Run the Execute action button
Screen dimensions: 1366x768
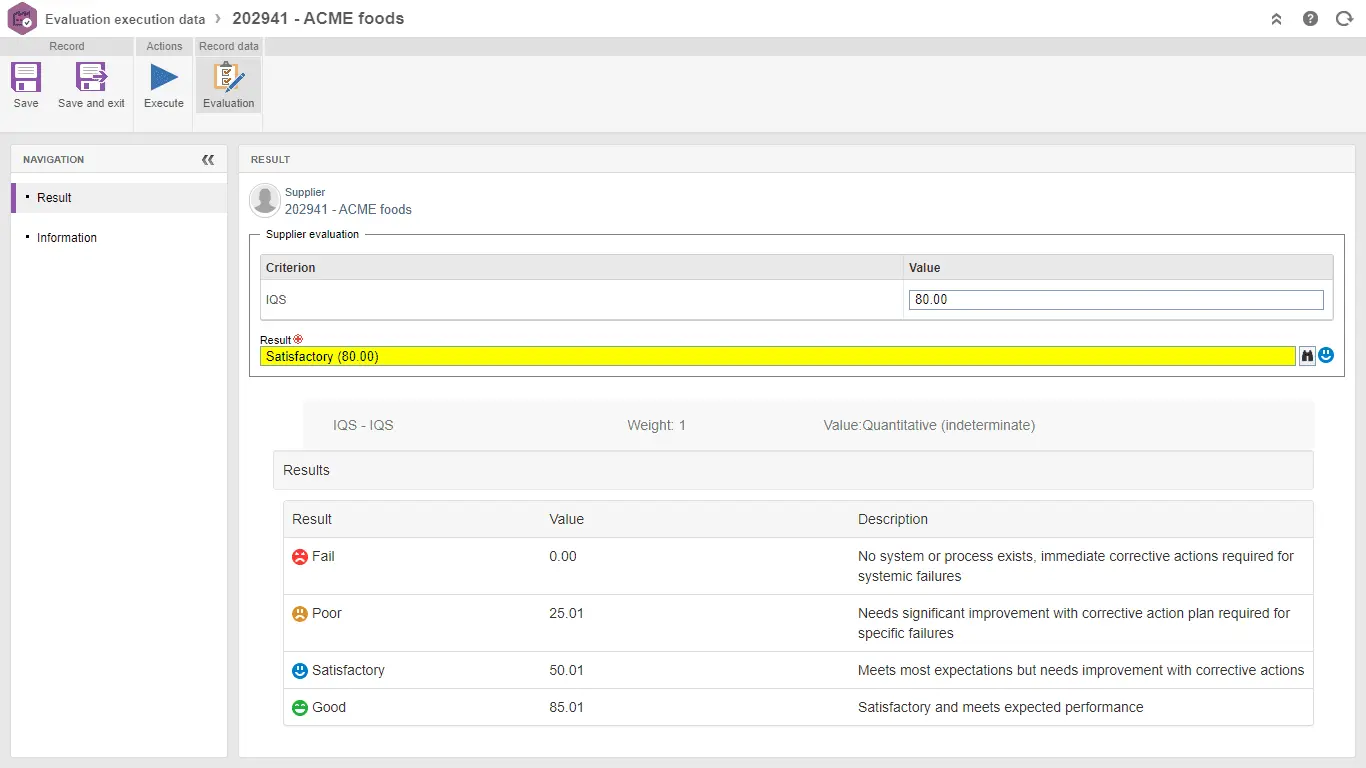[x=164, y=84]
